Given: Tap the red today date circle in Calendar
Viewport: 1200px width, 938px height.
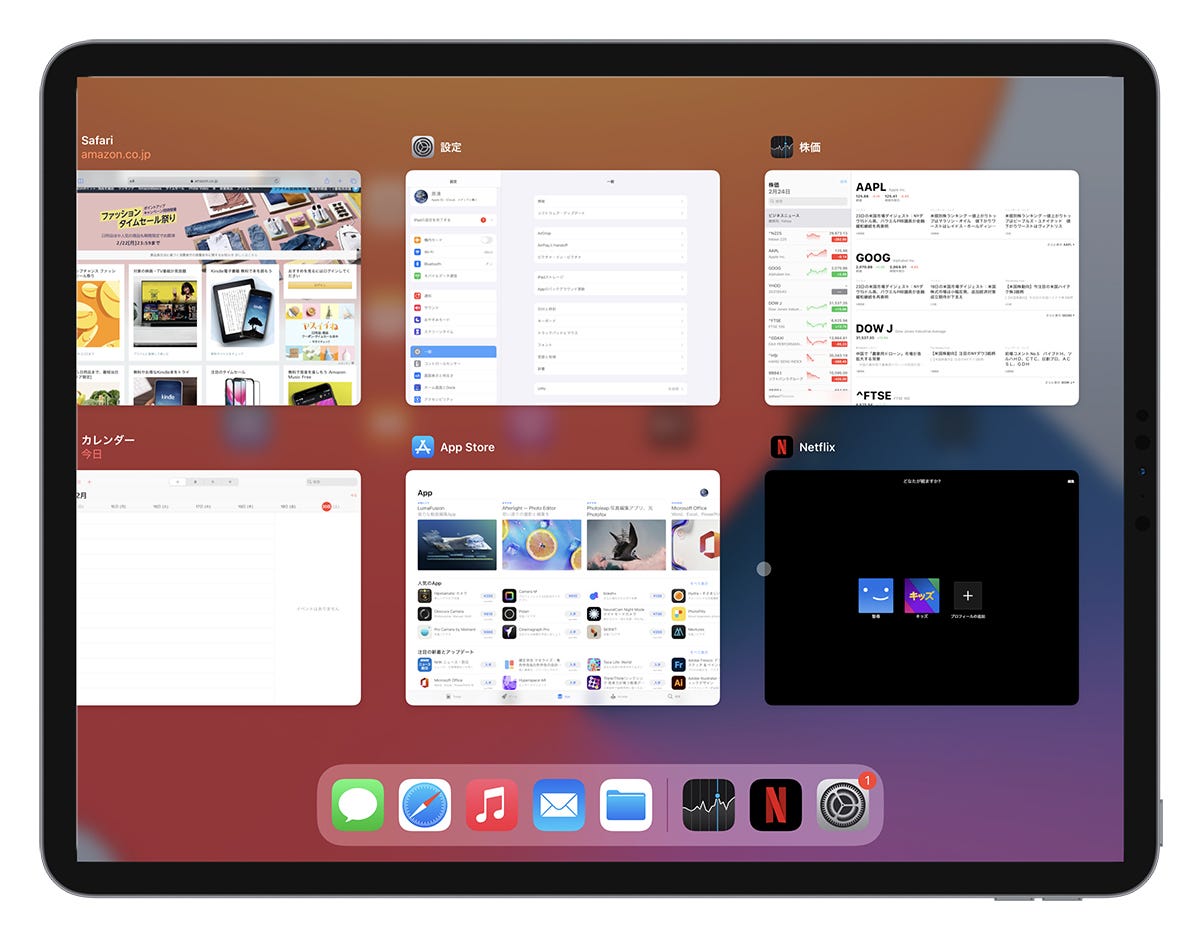Looking at the screenshot, I should tap(326, 507).
